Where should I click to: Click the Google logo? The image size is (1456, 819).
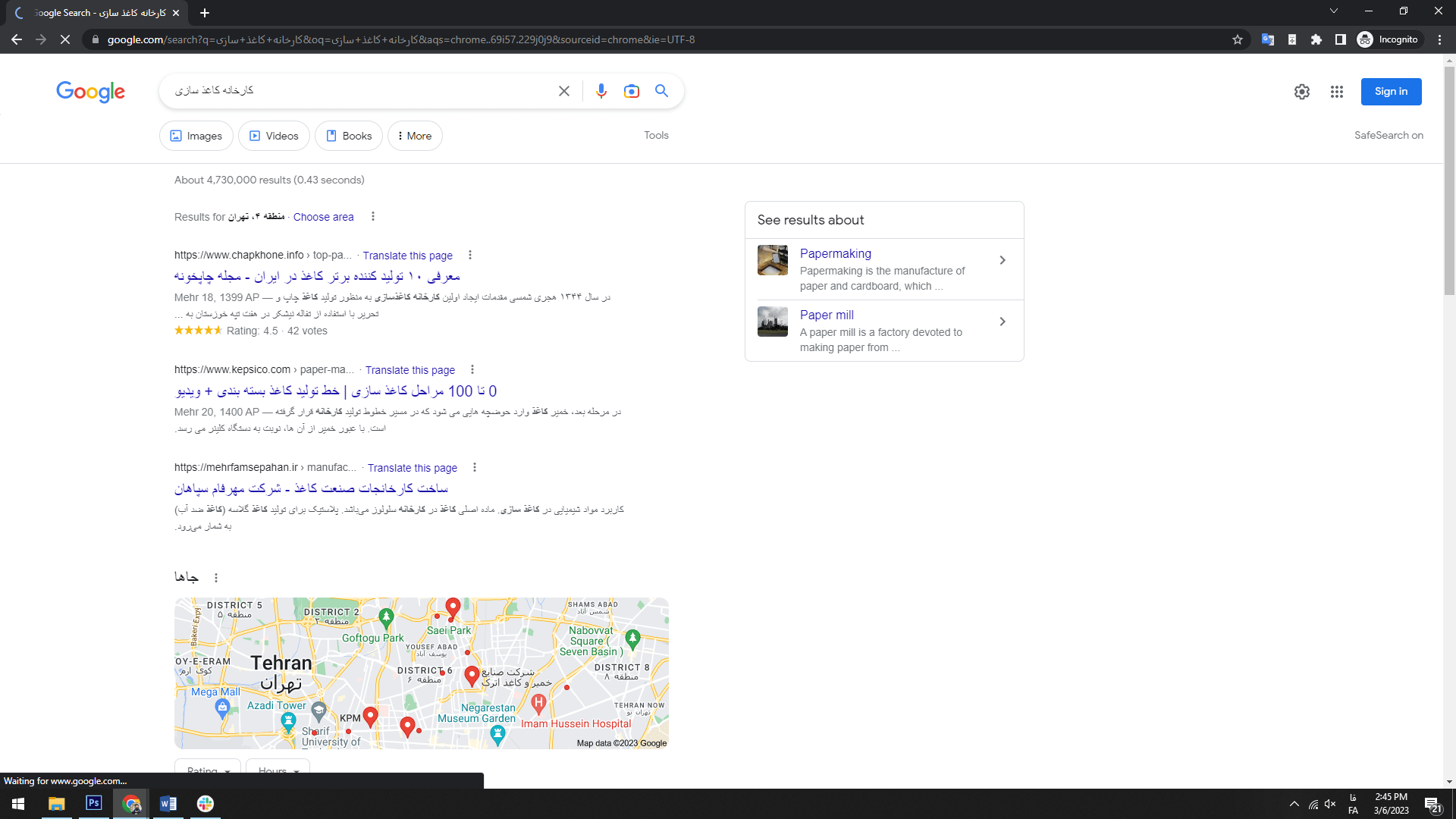click(x=90, y=91)
